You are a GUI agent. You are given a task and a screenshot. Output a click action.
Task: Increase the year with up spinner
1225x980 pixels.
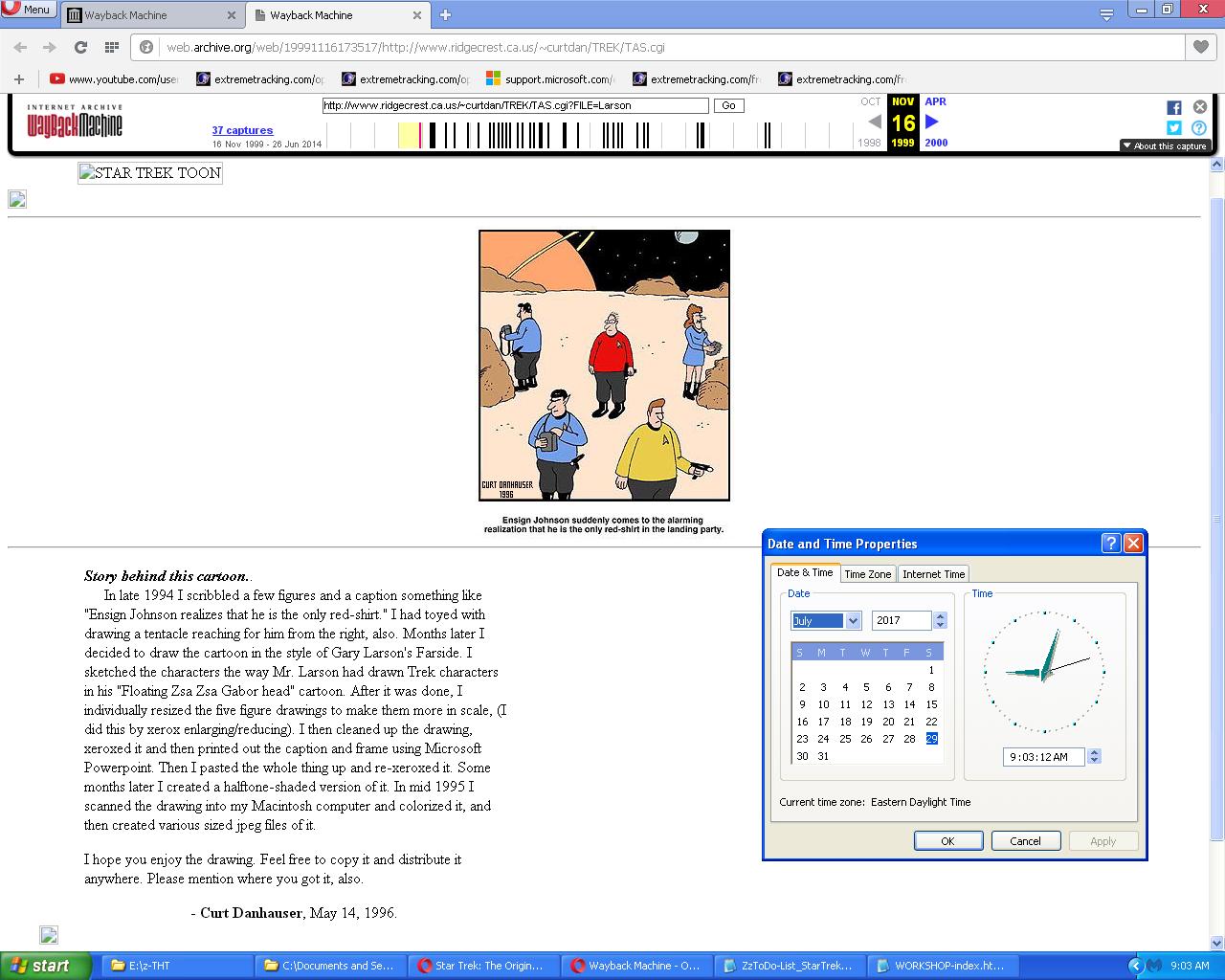tap(940, 616)
